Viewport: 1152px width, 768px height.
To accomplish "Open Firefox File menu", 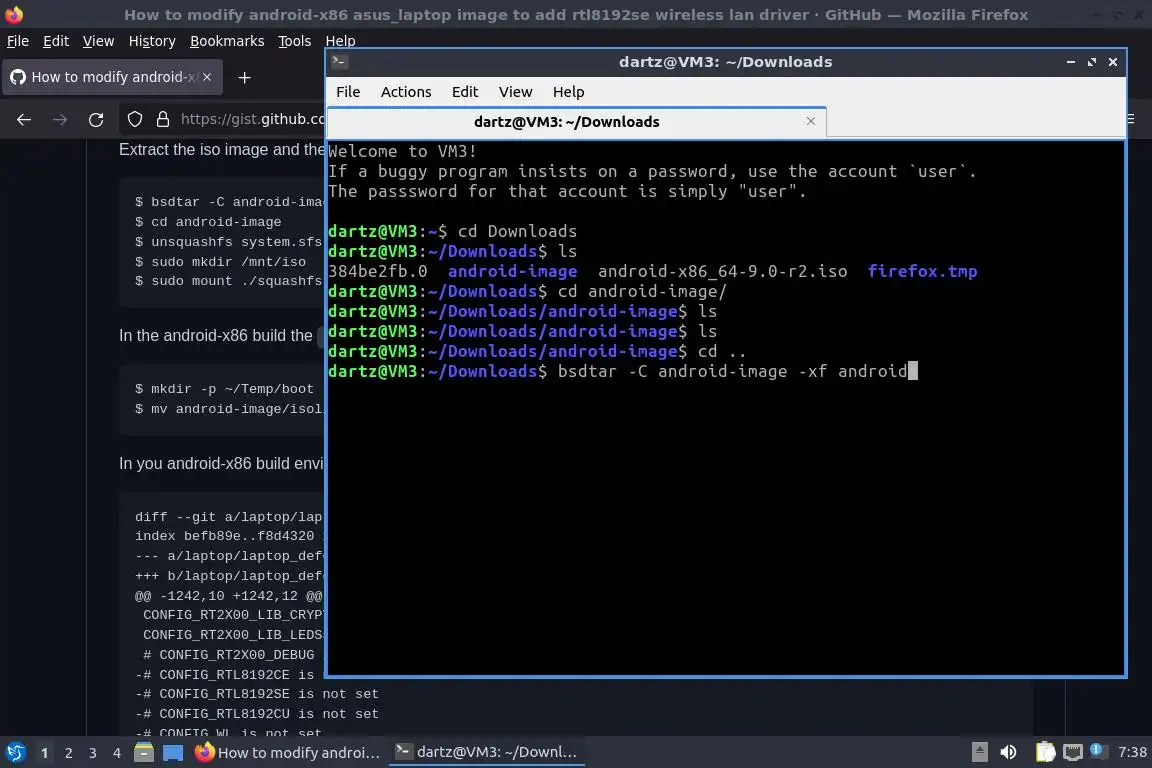I will pos(18,41).
